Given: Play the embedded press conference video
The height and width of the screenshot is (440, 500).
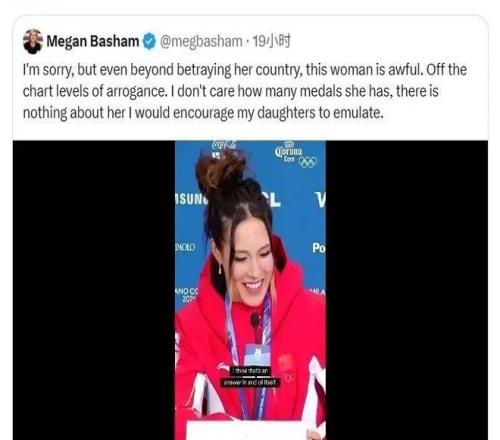Looking at the screenshot, I should point(250,290).
